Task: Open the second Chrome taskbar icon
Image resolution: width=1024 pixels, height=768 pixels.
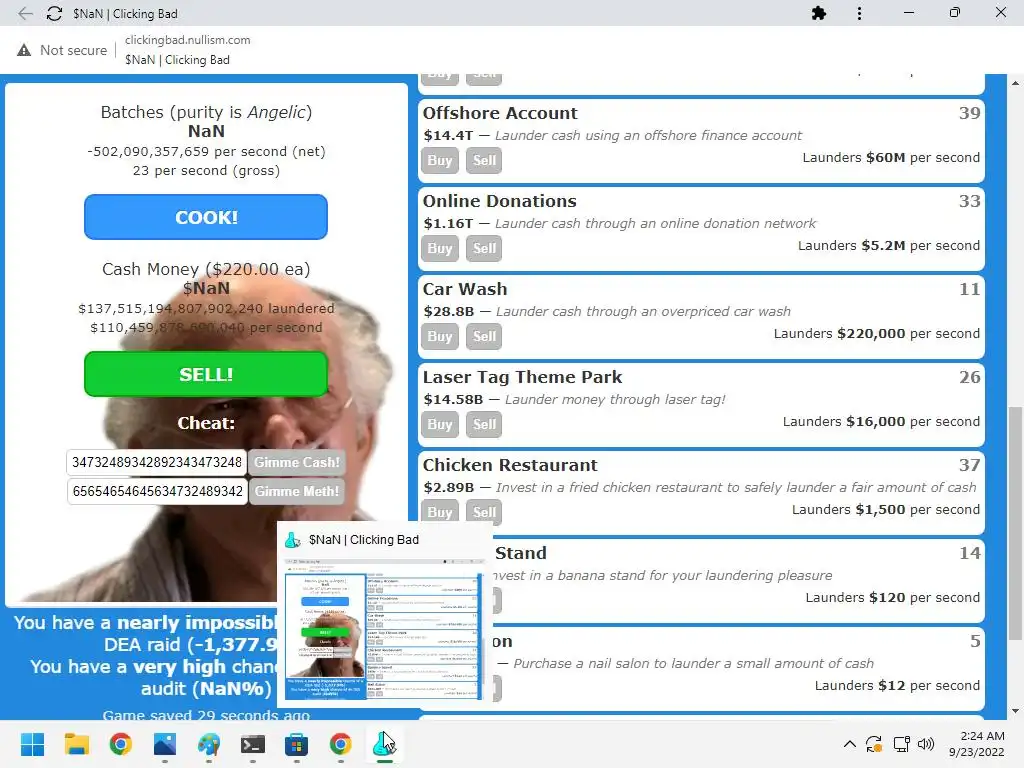Action: pos(340,744)
